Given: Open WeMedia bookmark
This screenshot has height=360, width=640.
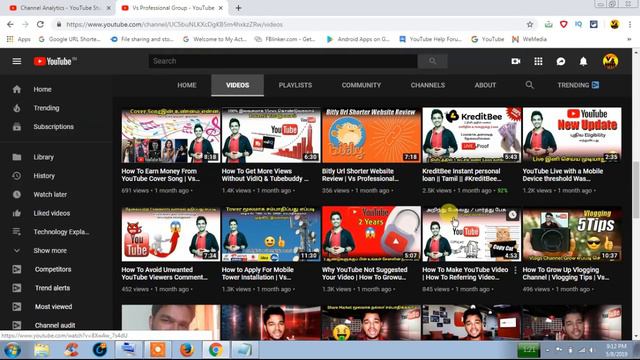Looking at the screenshot, I should coord(529,39).
